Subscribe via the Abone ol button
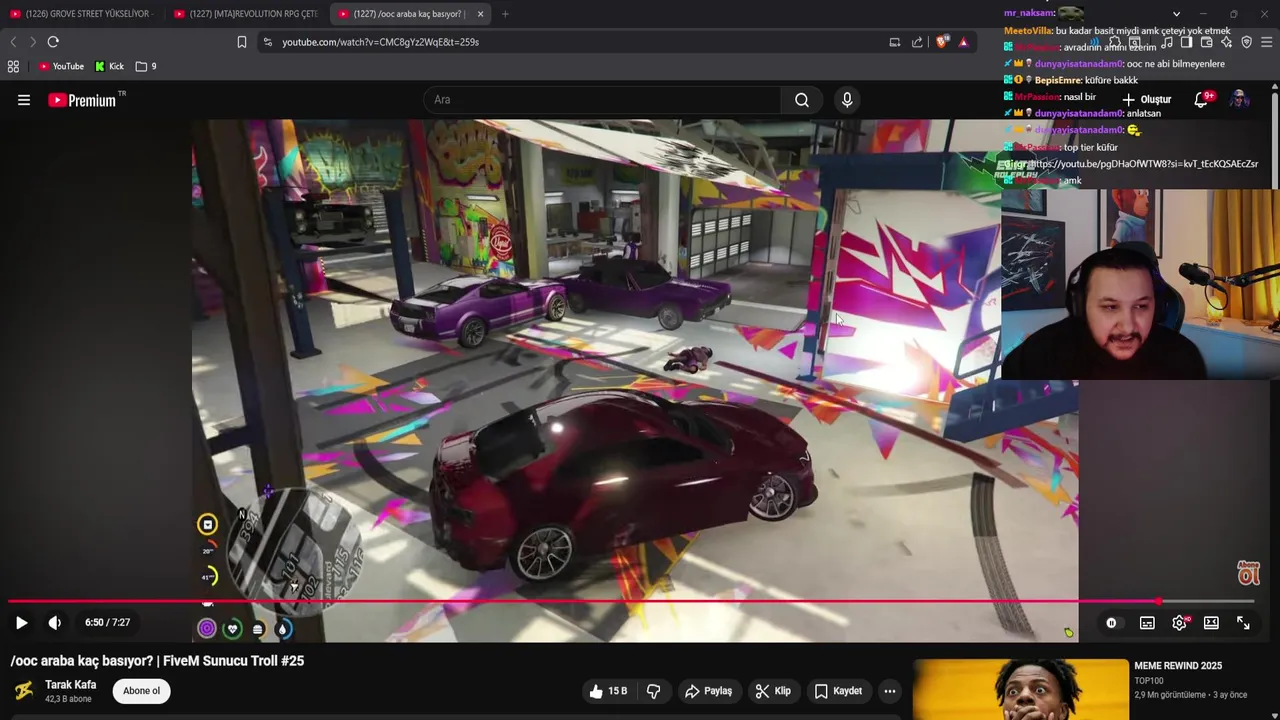Viewport: 1280px width, 720px height. click(141, 691)
